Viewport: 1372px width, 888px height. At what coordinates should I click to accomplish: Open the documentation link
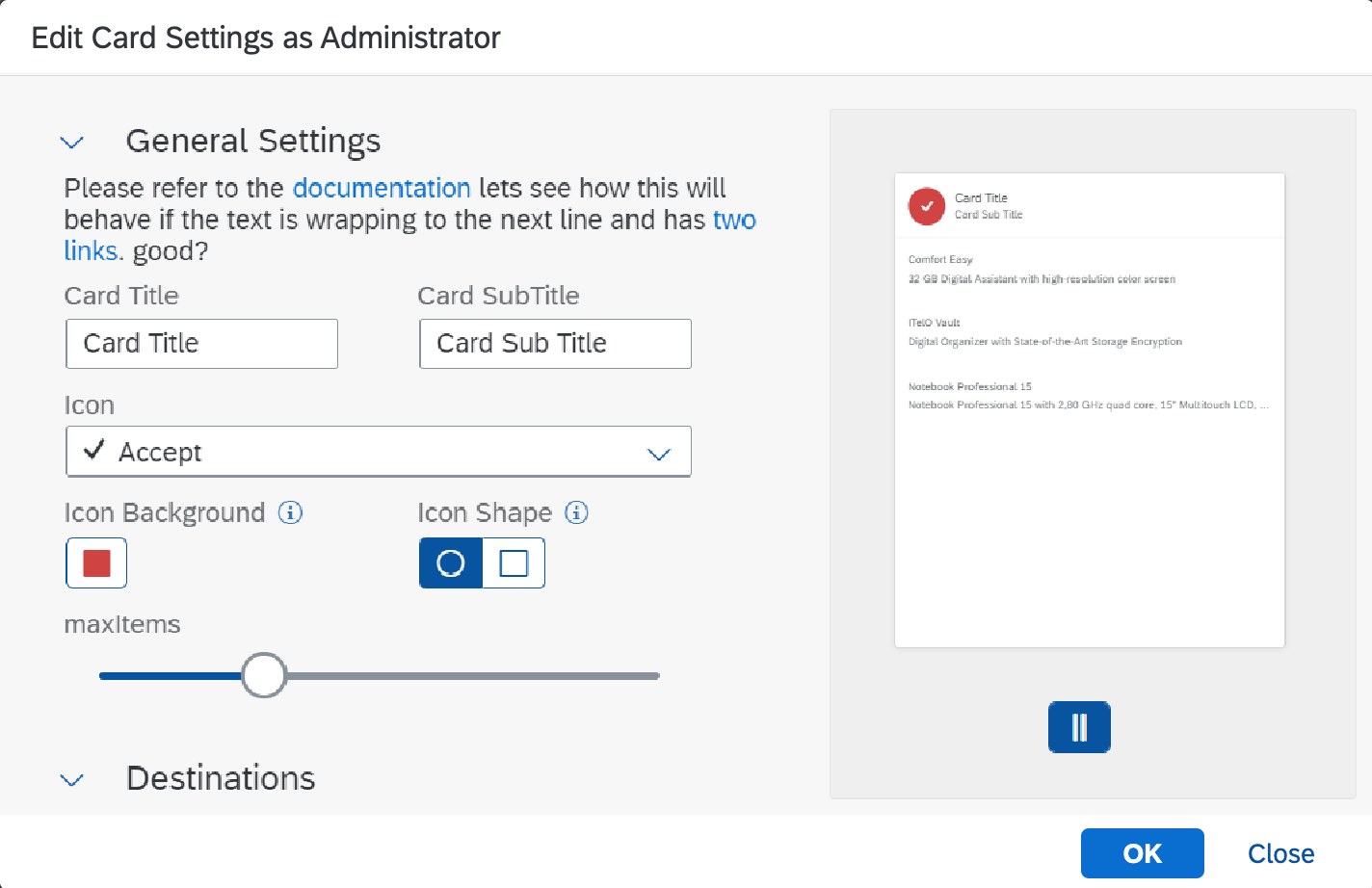point(382,188)
